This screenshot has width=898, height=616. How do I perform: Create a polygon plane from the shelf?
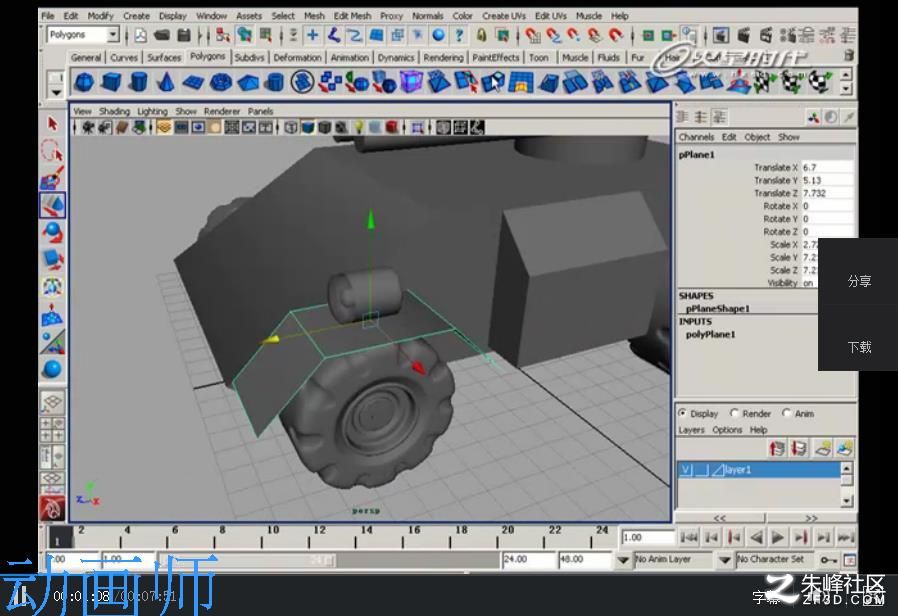(x=193, y=82)
